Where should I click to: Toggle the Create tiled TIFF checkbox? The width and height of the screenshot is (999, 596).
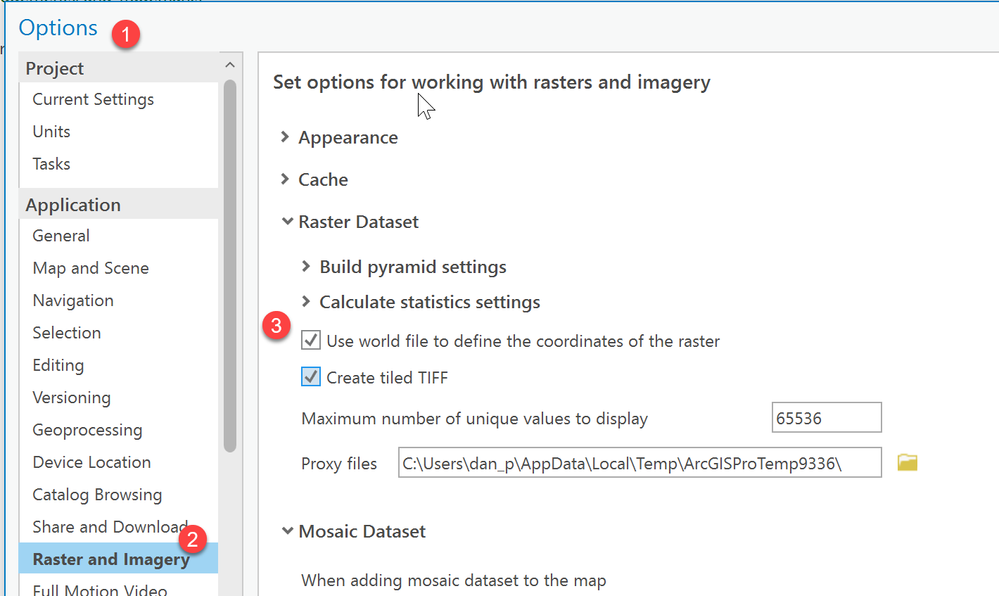(311, 377)
